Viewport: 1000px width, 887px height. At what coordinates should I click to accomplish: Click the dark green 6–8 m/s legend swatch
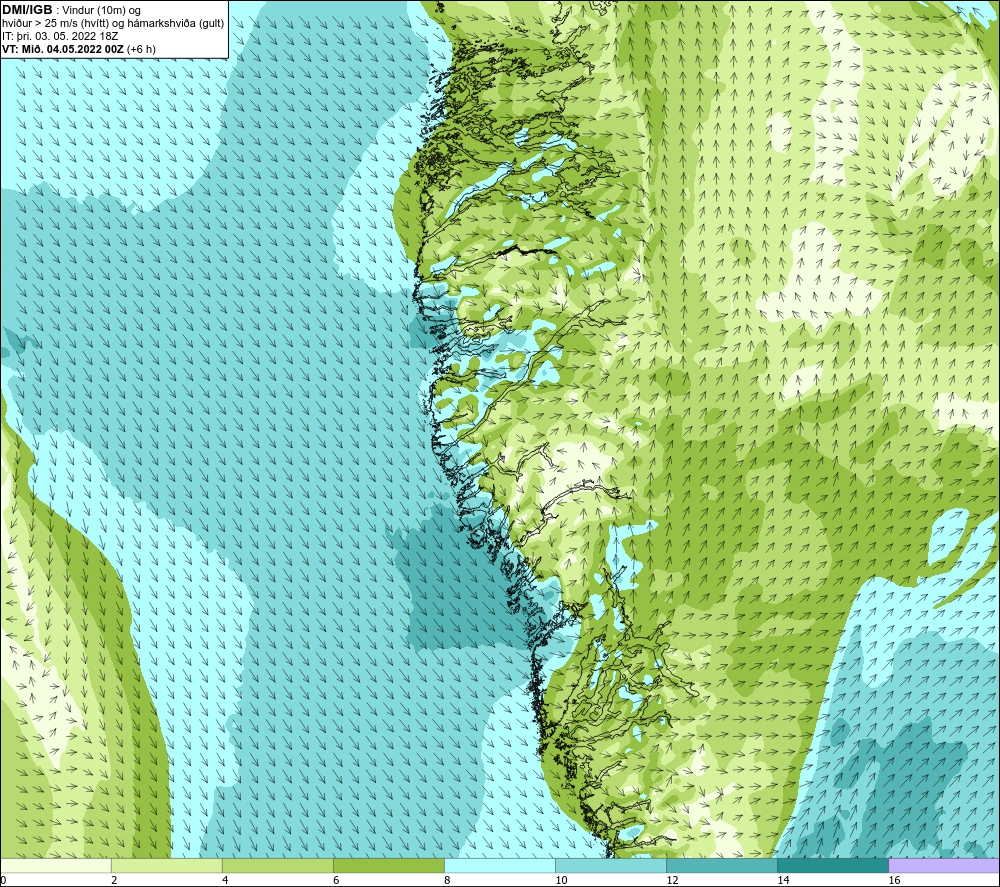click(x=389, y=865)
